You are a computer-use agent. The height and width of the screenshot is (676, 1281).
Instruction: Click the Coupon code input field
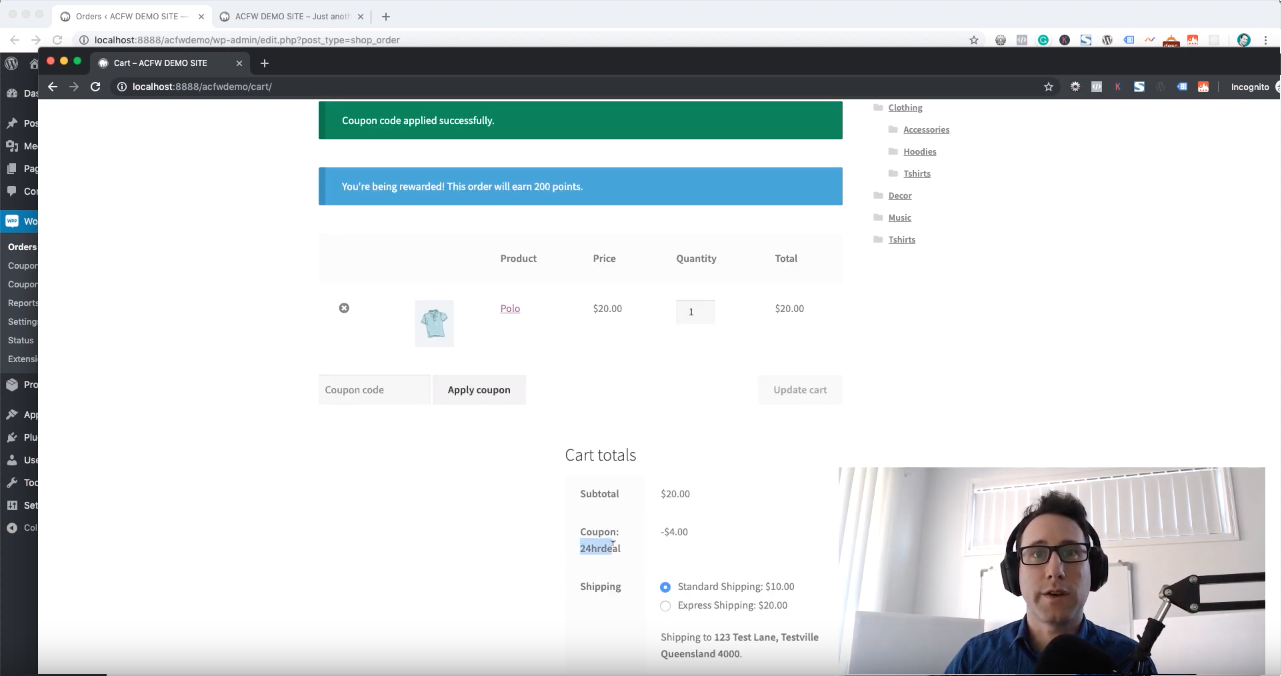coord(374,390)
